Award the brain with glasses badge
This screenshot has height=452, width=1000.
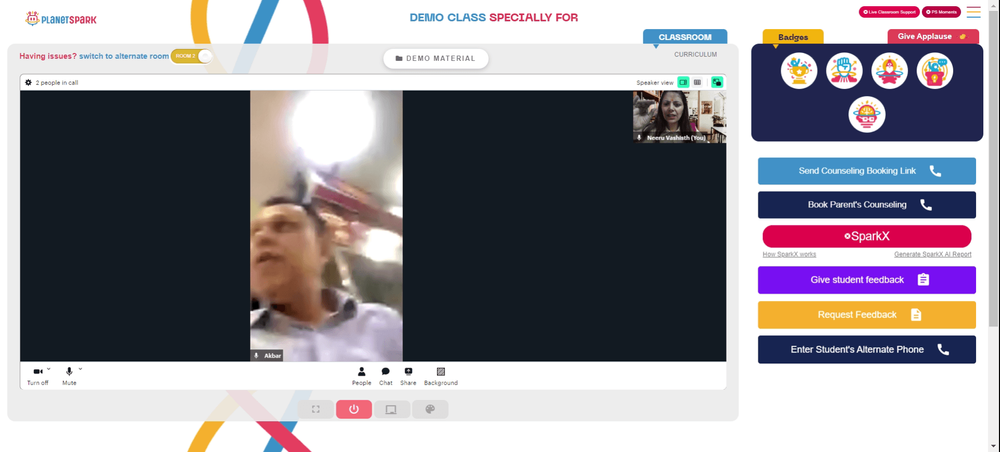click(867, 115)
